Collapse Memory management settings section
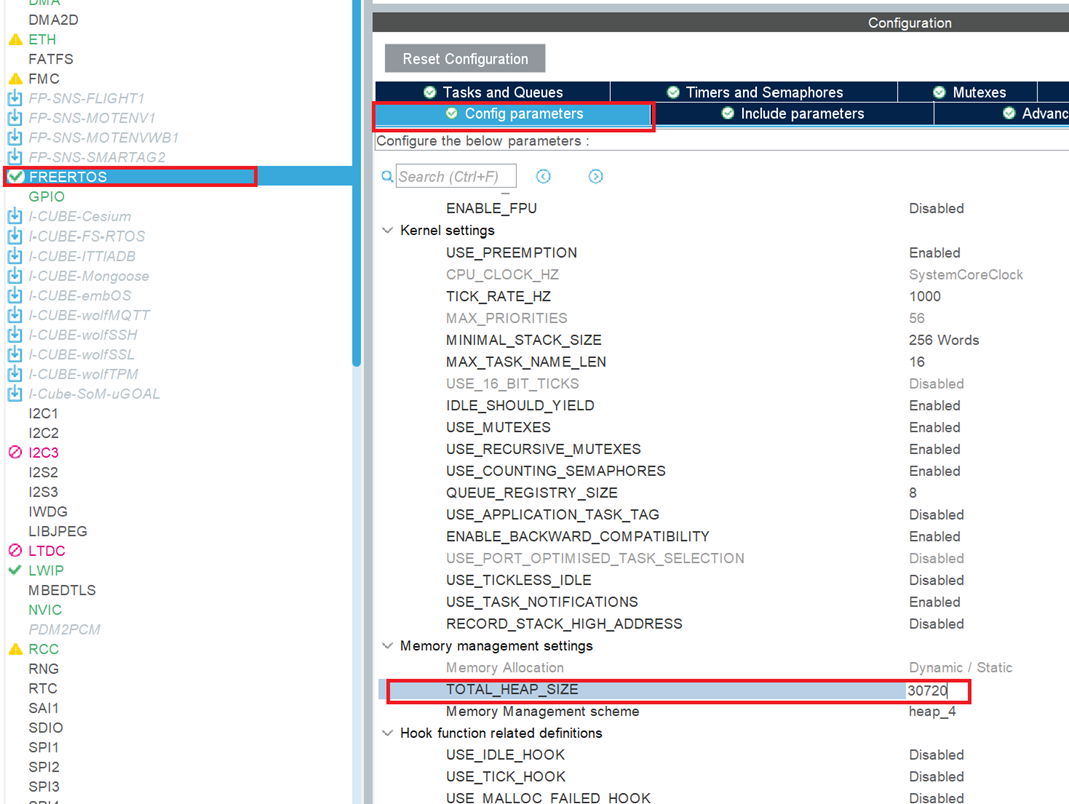1069x804 pixels. pyautogui.click(x=388, y=646)
